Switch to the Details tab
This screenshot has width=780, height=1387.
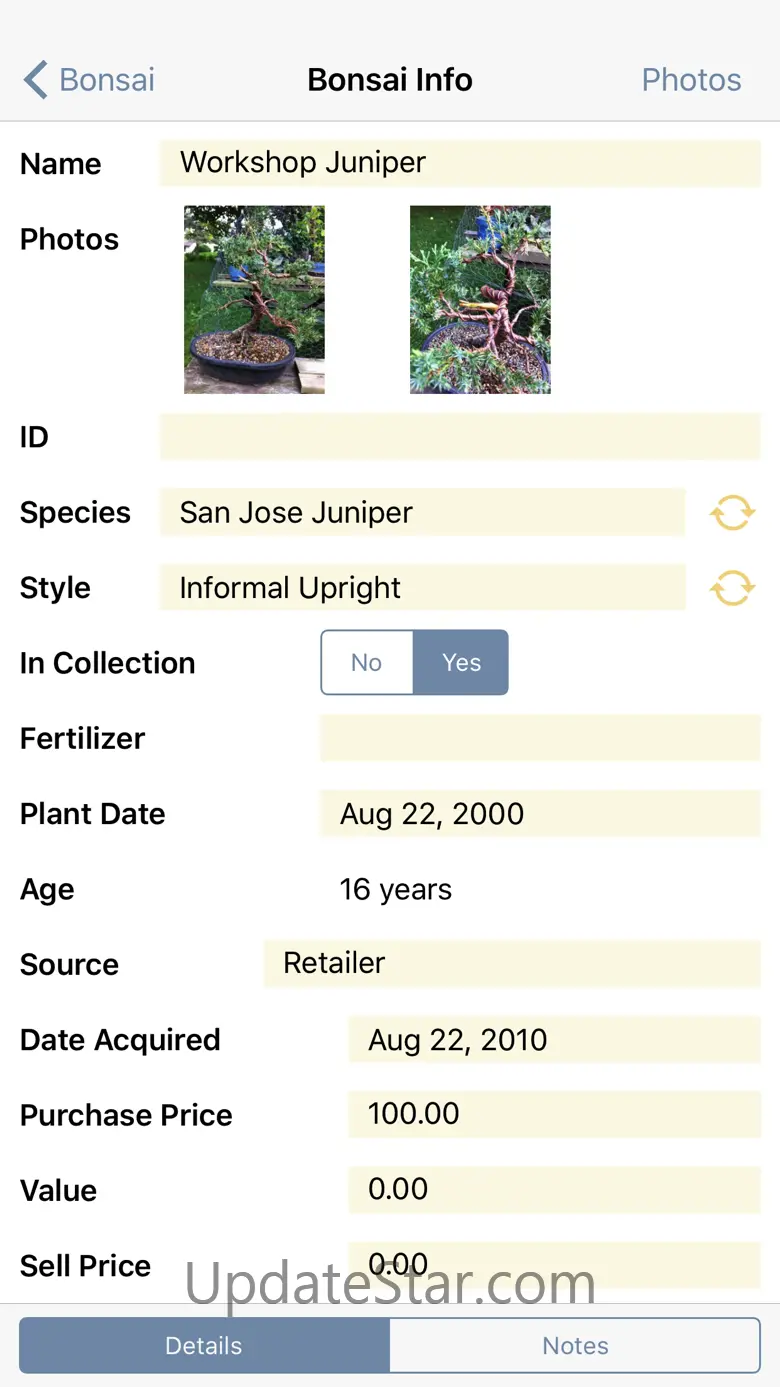[204, 1345]
